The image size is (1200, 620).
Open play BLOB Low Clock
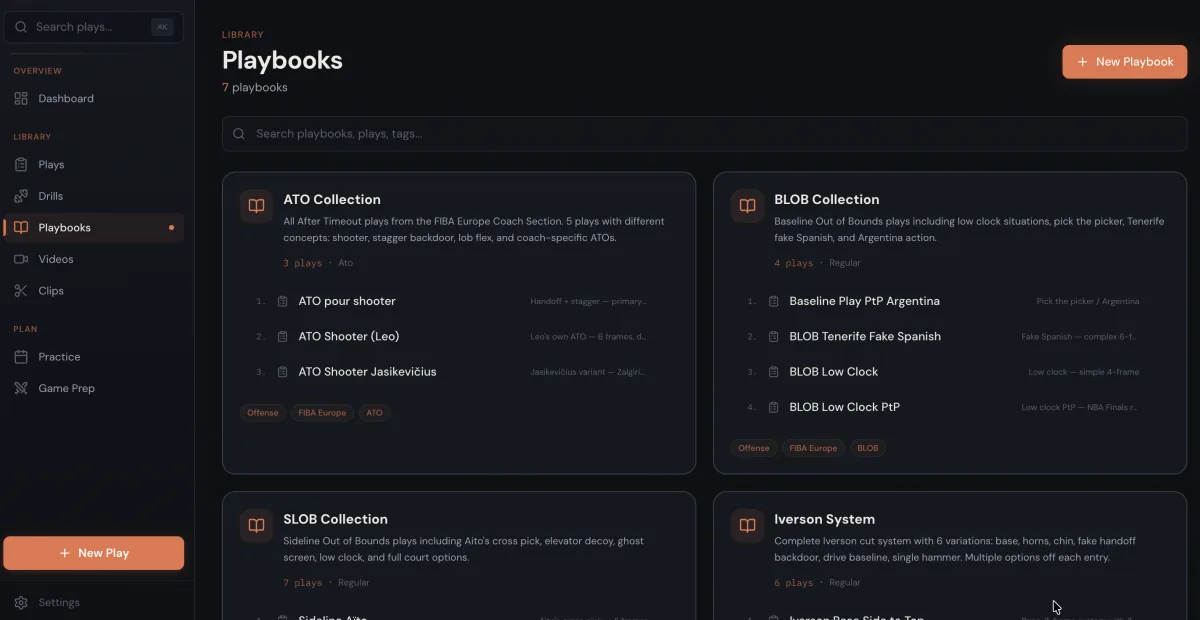pos(833,371)
